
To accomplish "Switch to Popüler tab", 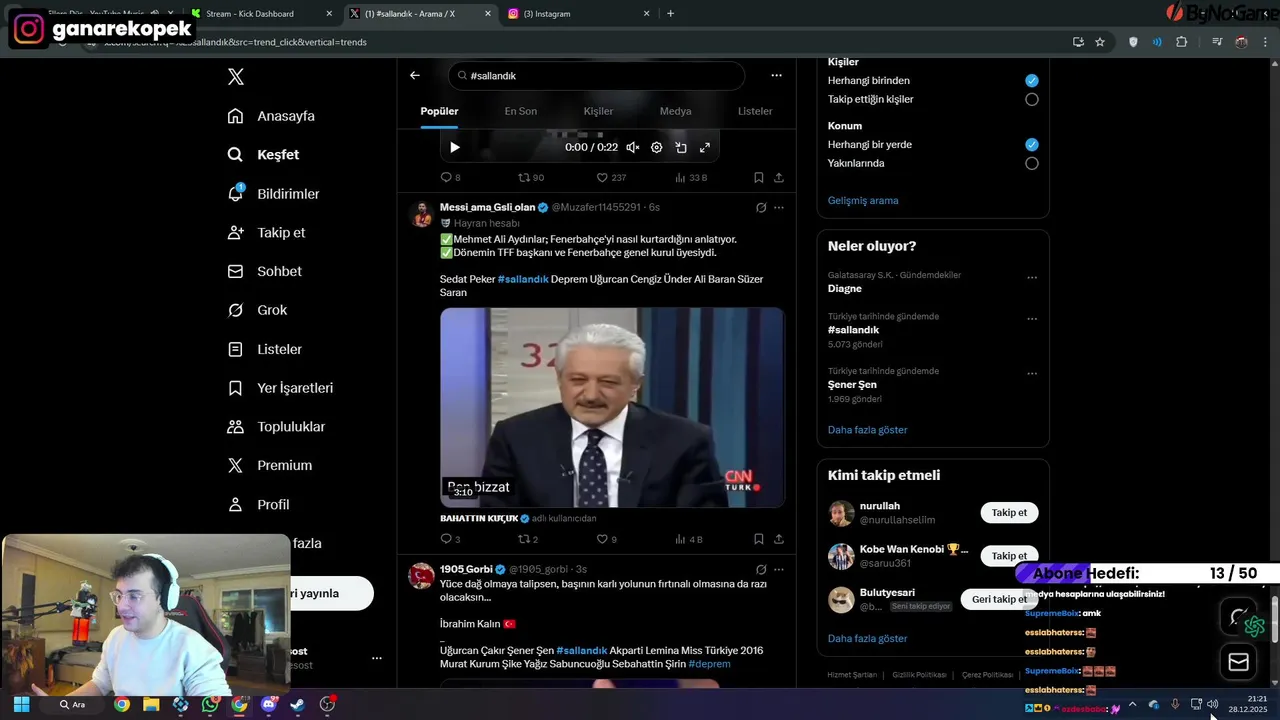I will click(x=439, y=111).
